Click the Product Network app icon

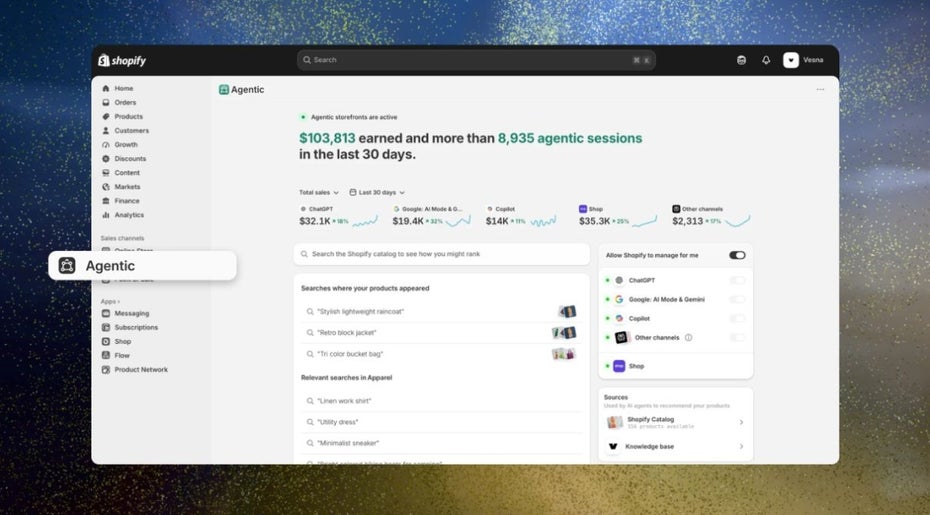106,370
